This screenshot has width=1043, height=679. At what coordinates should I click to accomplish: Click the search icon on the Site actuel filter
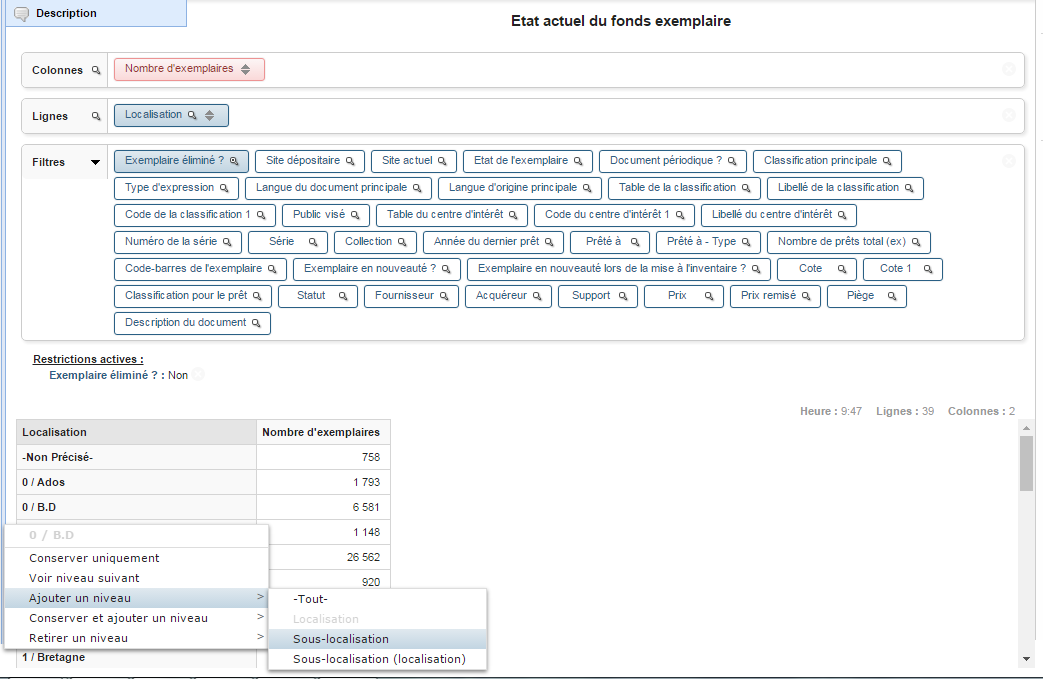(441, 160)
